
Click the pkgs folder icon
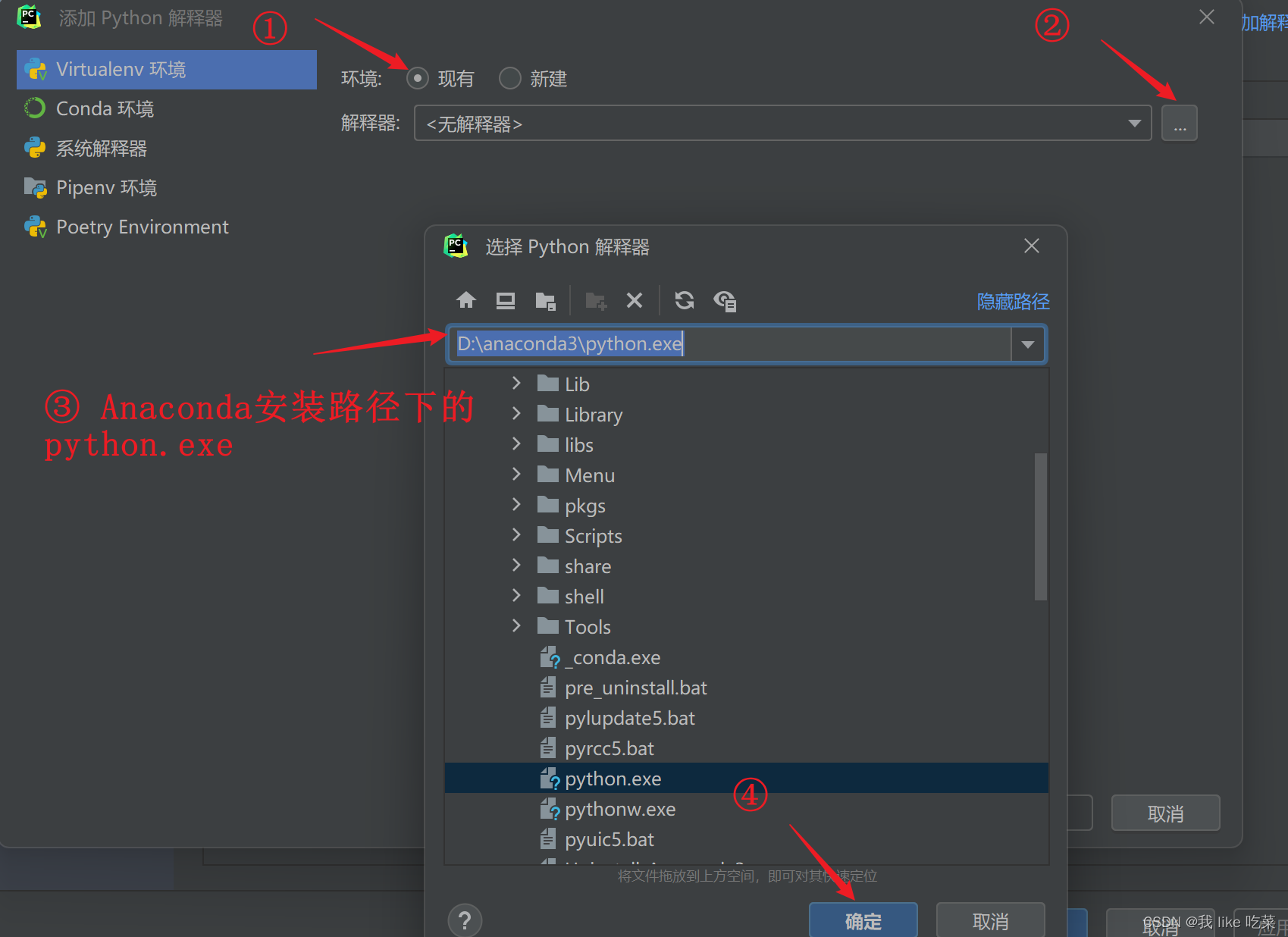point(548,504)
